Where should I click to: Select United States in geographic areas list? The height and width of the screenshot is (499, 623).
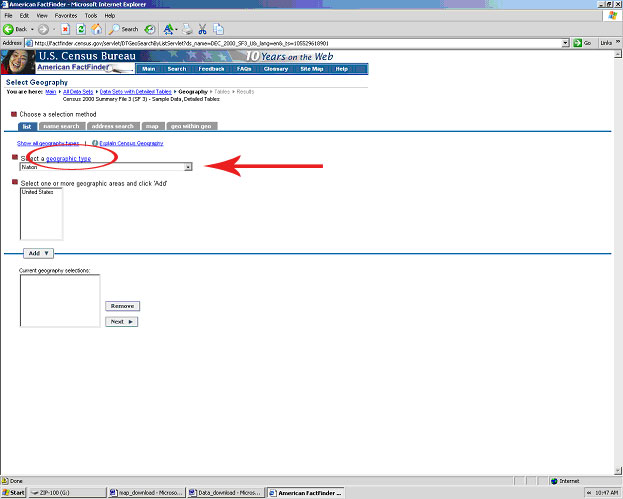click(37, 192)
